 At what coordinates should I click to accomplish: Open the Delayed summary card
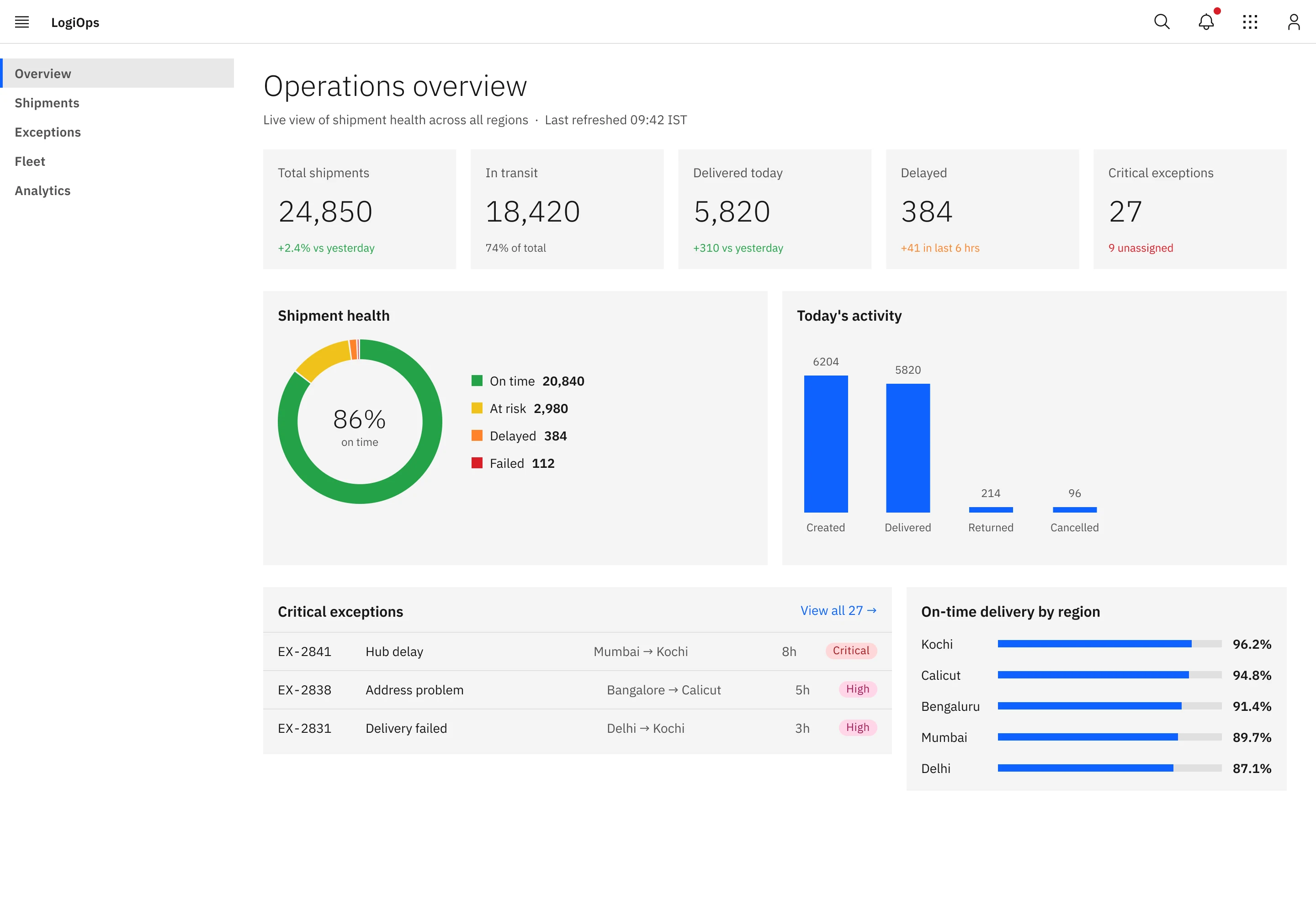(x=982, y=209)
